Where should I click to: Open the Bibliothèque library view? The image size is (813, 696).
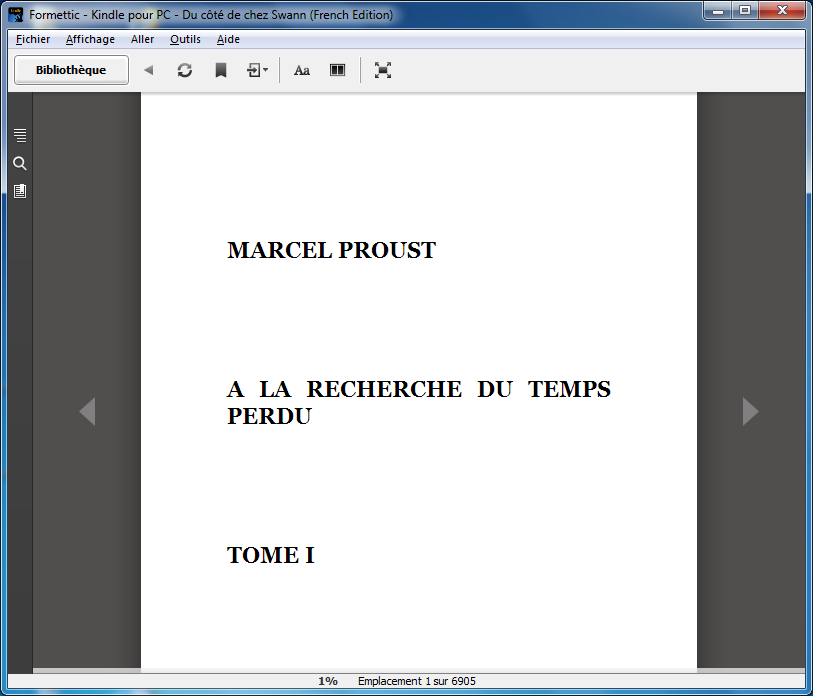pos(71,70)
